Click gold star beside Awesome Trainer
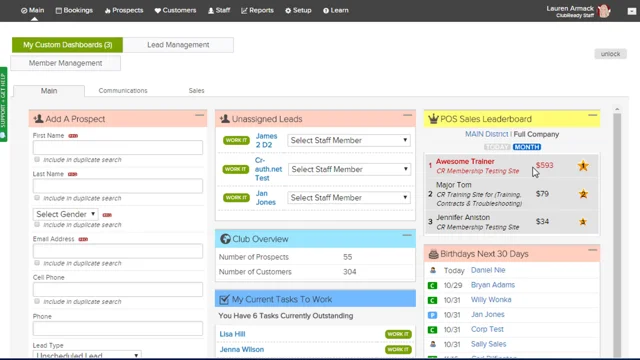 point(583,165)
